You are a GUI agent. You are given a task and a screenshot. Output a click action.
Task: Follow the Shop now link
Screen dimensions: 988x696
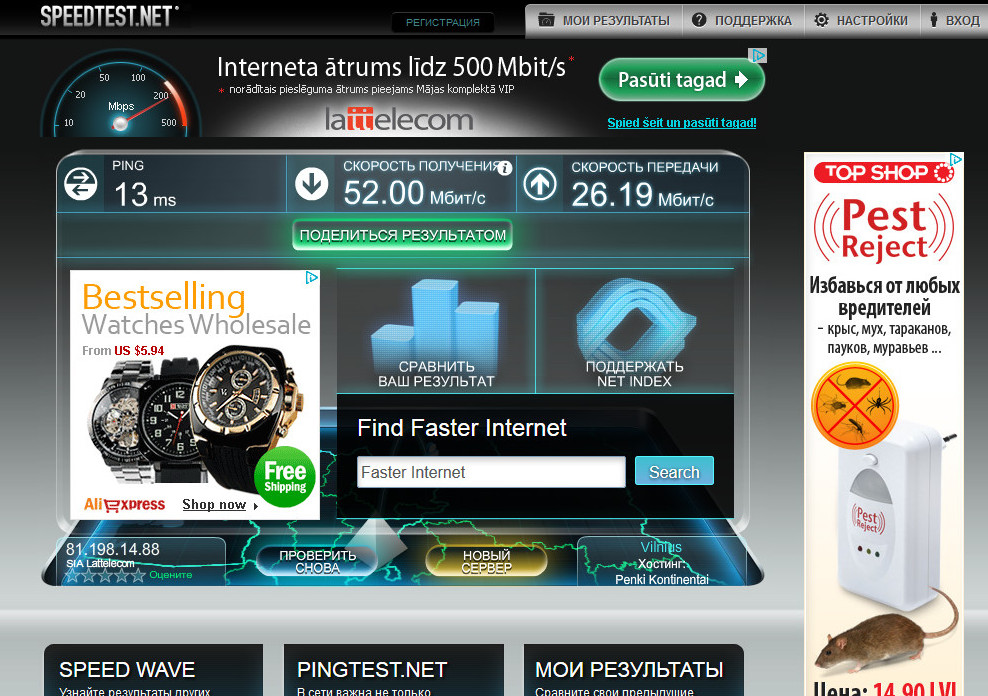click(x=214, y=505)
